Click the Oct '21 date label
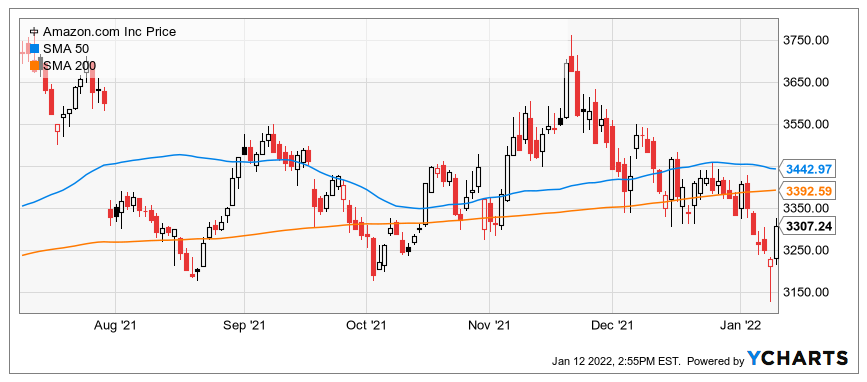Screen dimensions: 867x382 tap(367, 325)
